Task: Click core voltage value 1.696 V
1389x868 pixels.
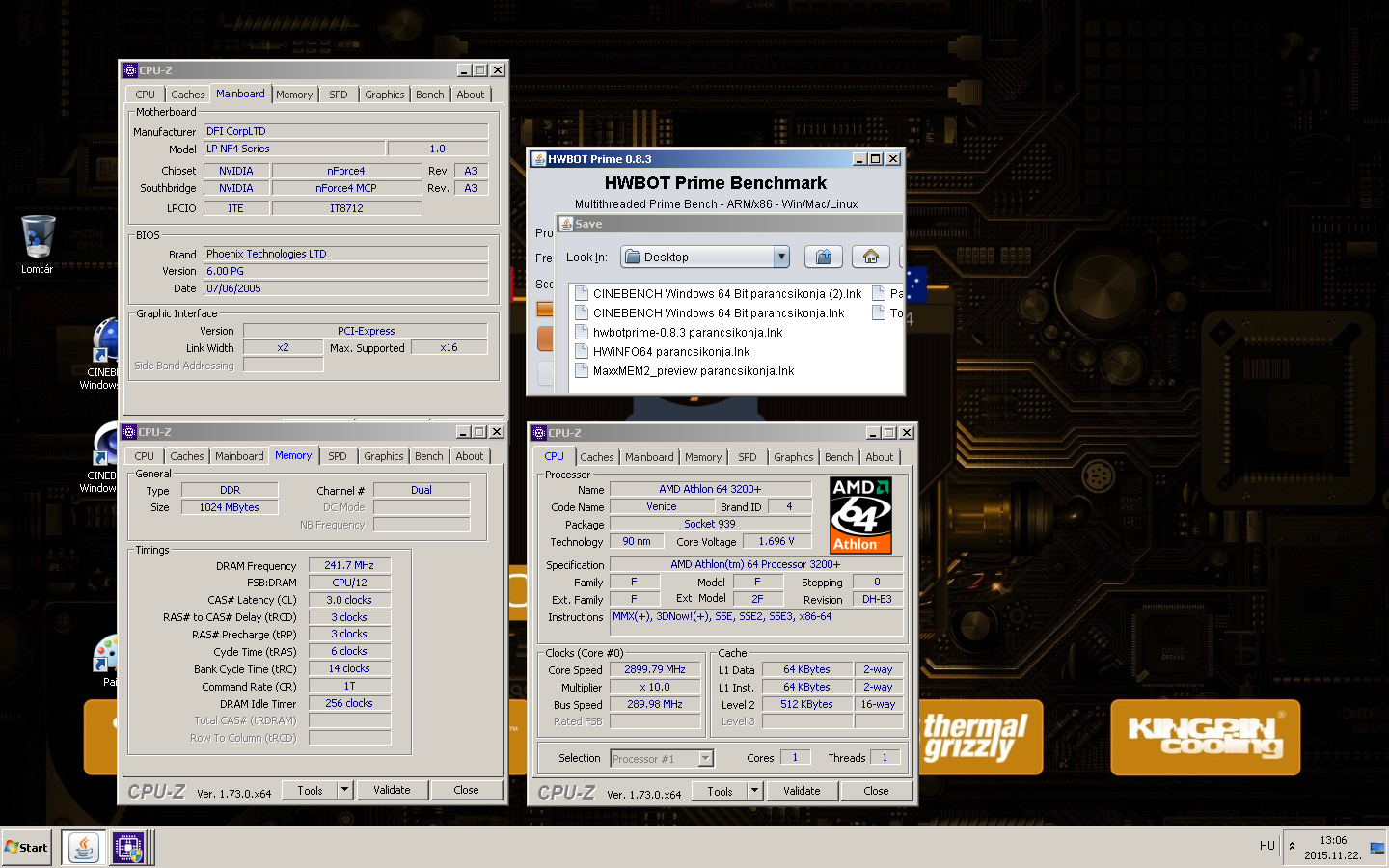Action: (776, 541)
